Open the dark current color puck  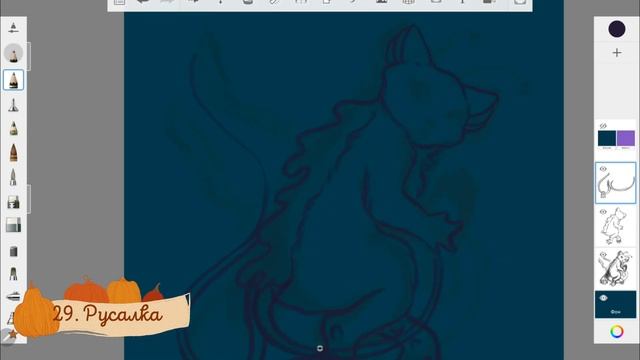click(x=616, y=29)
